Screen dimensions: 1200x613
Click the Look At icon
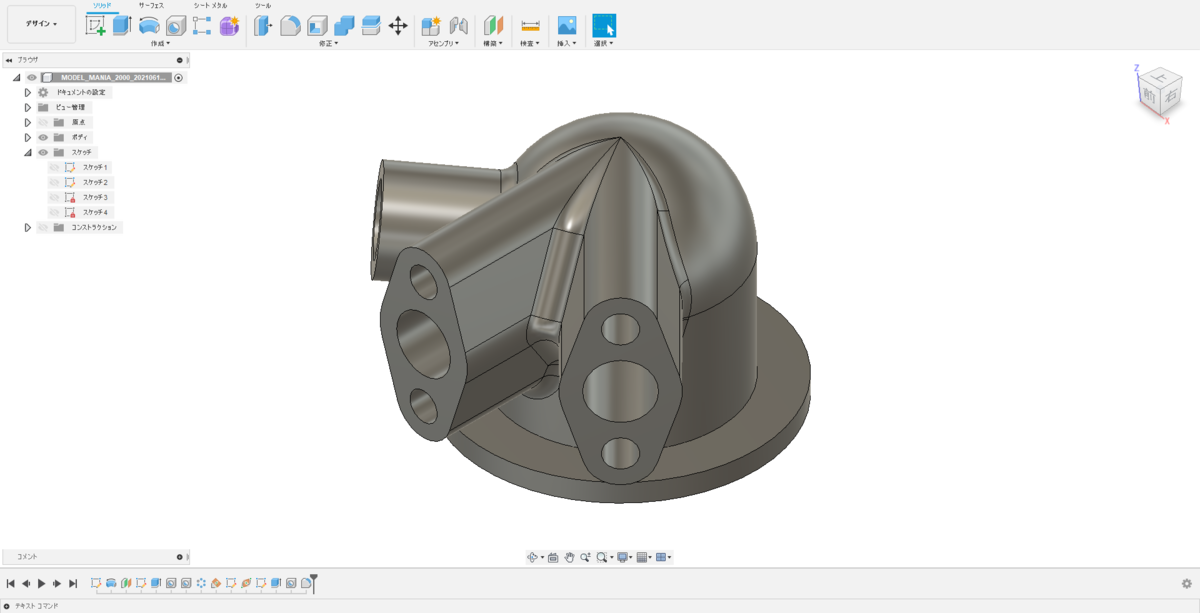(x=553, y=557)
